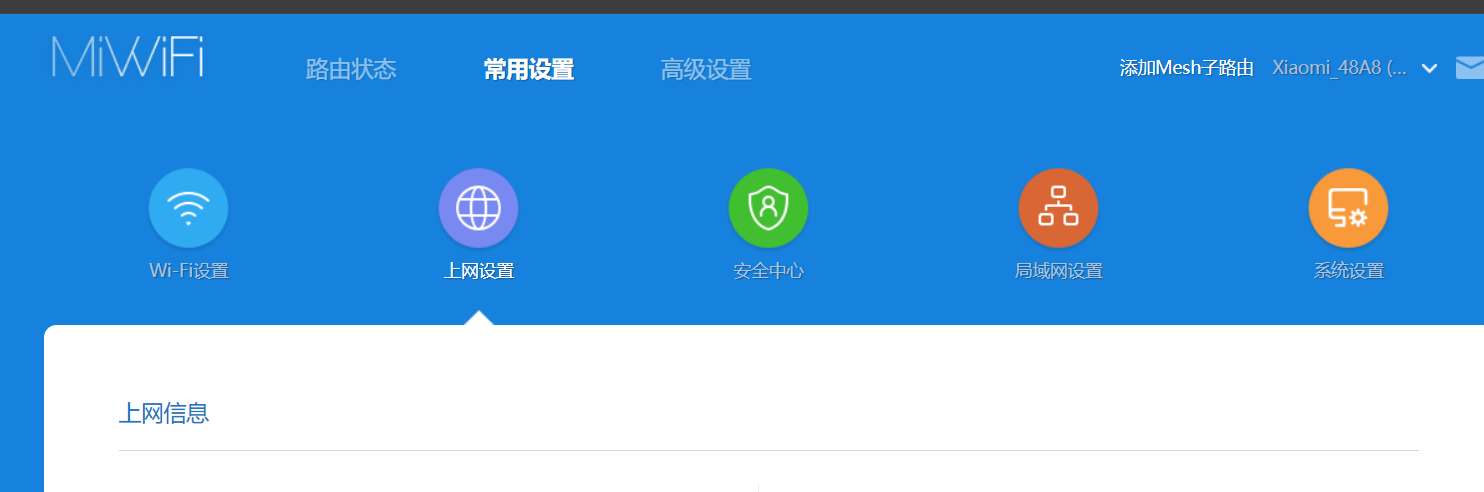Select the 系统设置 text label
The height and width of the screenshot is (492, 1484).
click(x=1349, y=271)
